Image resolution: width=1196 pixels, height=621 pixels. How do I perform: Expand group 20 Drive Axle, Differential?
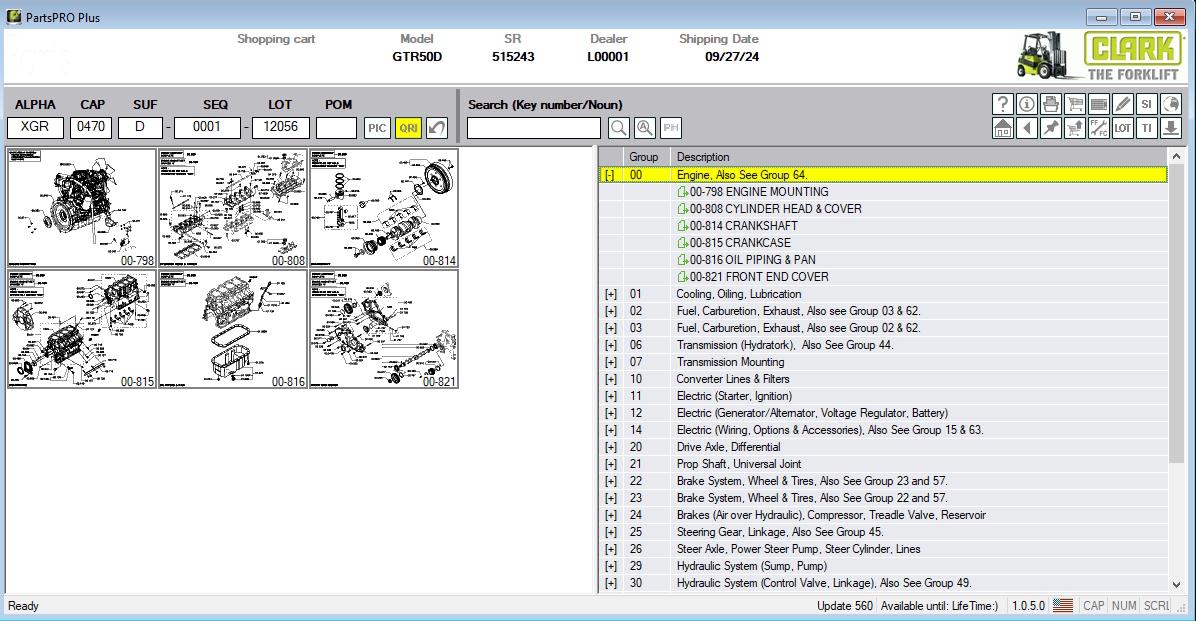pyautogui.click(x=610, y=447)
